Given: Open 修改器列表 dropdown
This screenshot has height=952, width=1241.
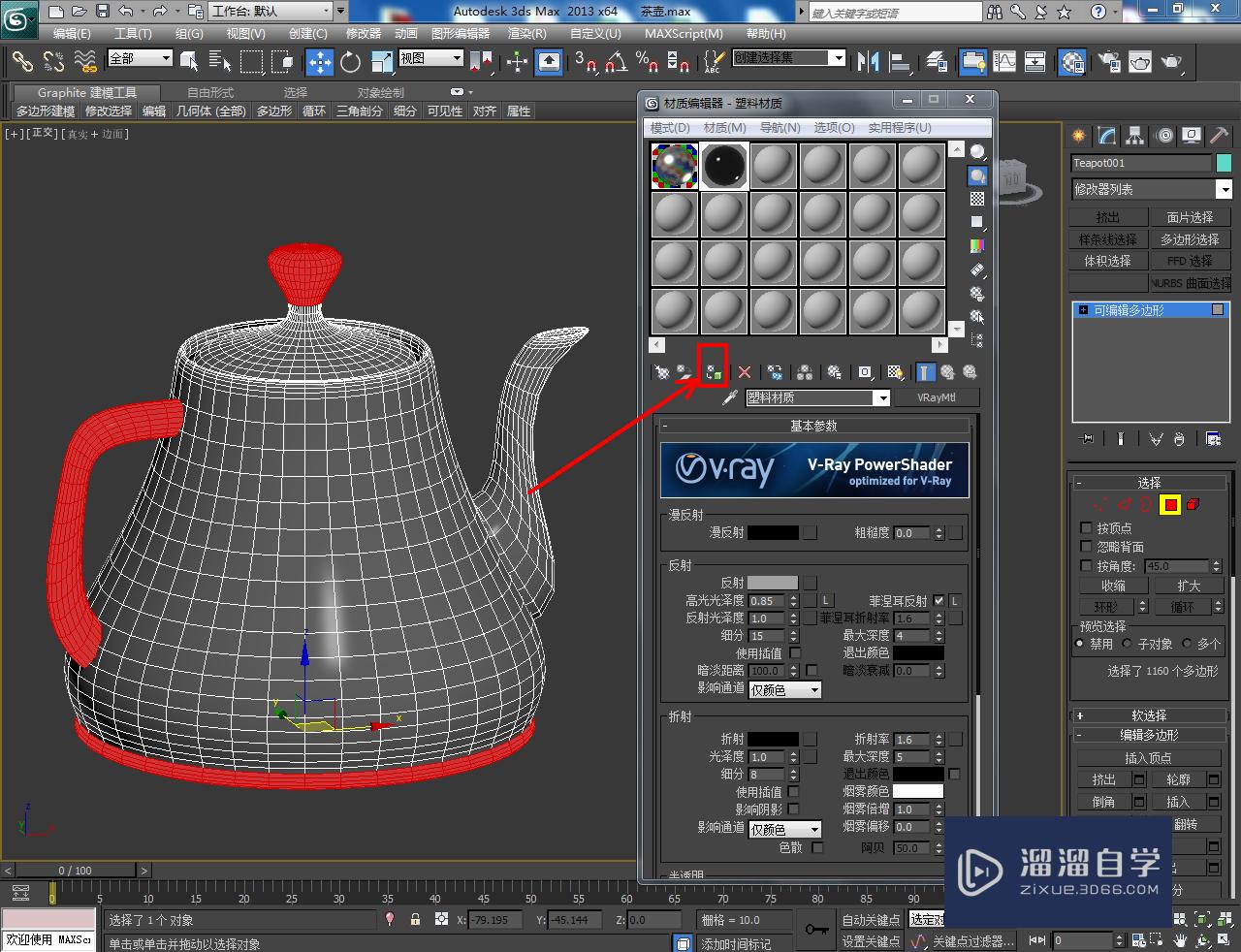Looking at the screenshot, I should 1151,189.
